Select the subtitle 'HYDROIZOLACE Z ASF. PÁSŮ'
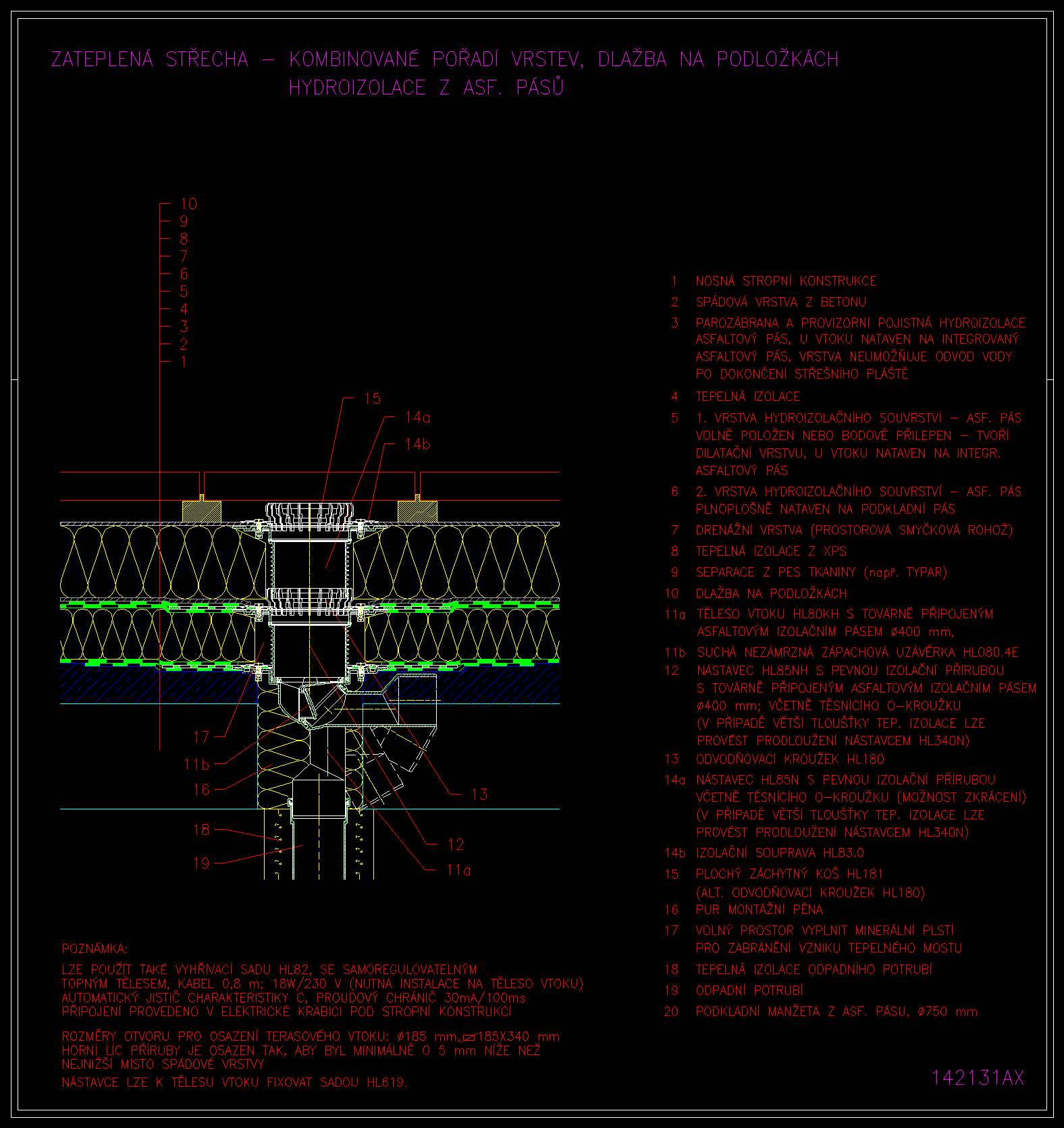 coord(426,87)
